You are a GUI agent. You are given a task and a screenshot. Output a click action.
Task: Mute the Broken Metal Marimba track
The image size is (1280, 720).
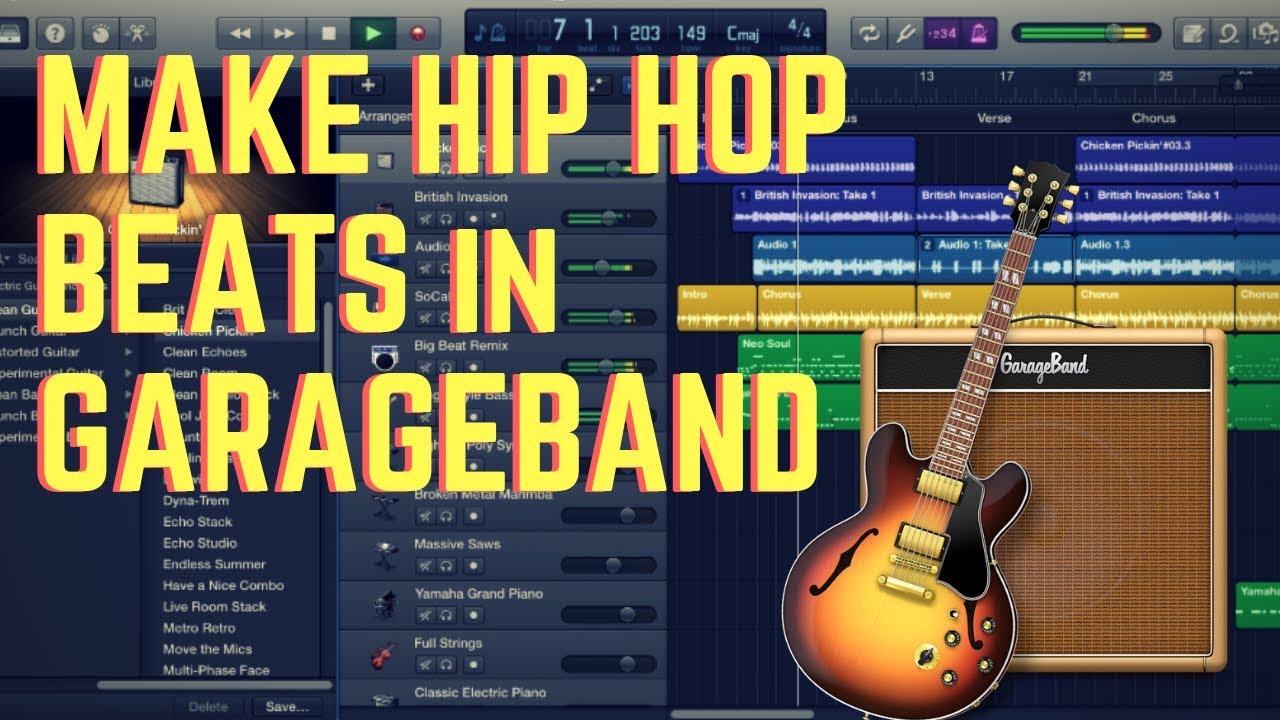coord(424,515)
